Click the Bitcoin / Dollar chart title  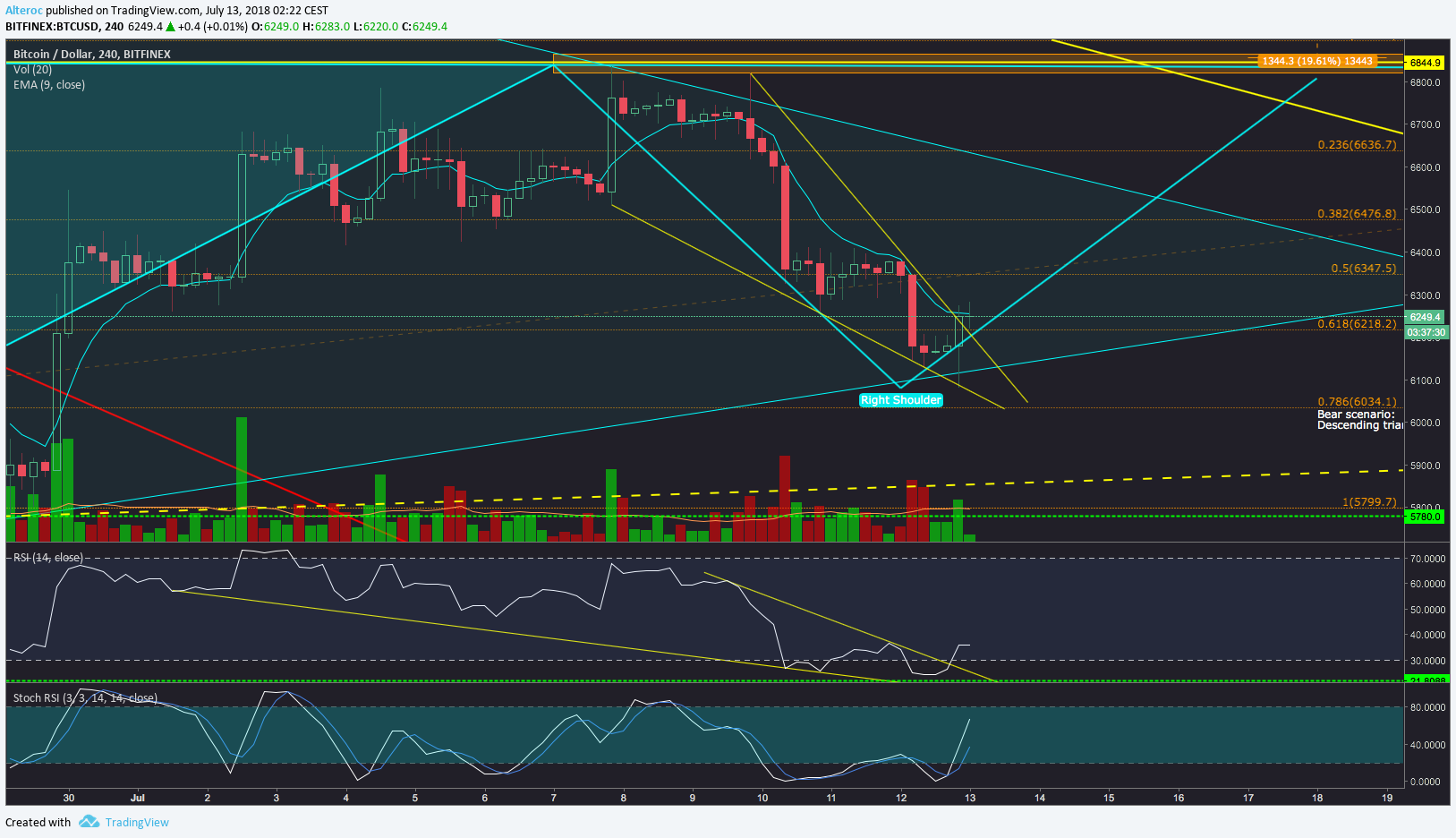(x=91, y=55)
